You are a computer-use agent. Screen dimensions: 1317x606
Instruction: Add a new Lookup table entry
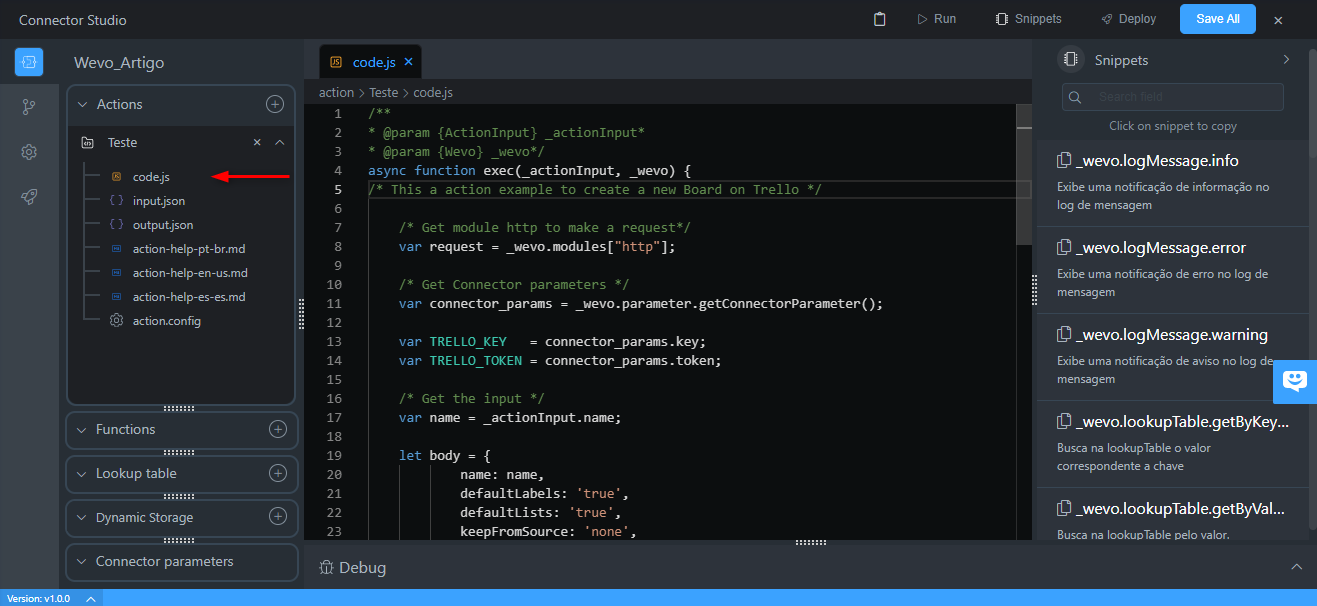(x=278, y=473)
